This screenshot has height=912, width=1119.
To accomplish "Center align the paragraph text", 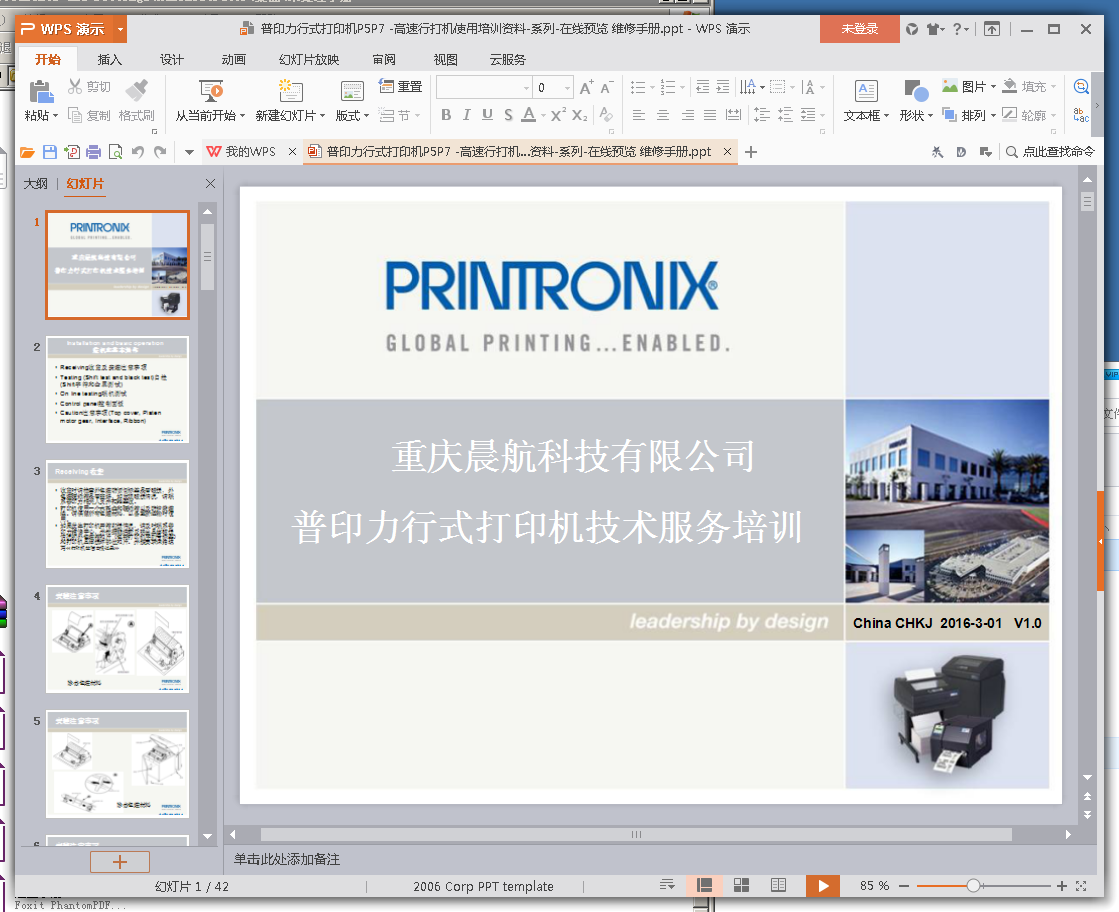I will click(x=663, y=114).
